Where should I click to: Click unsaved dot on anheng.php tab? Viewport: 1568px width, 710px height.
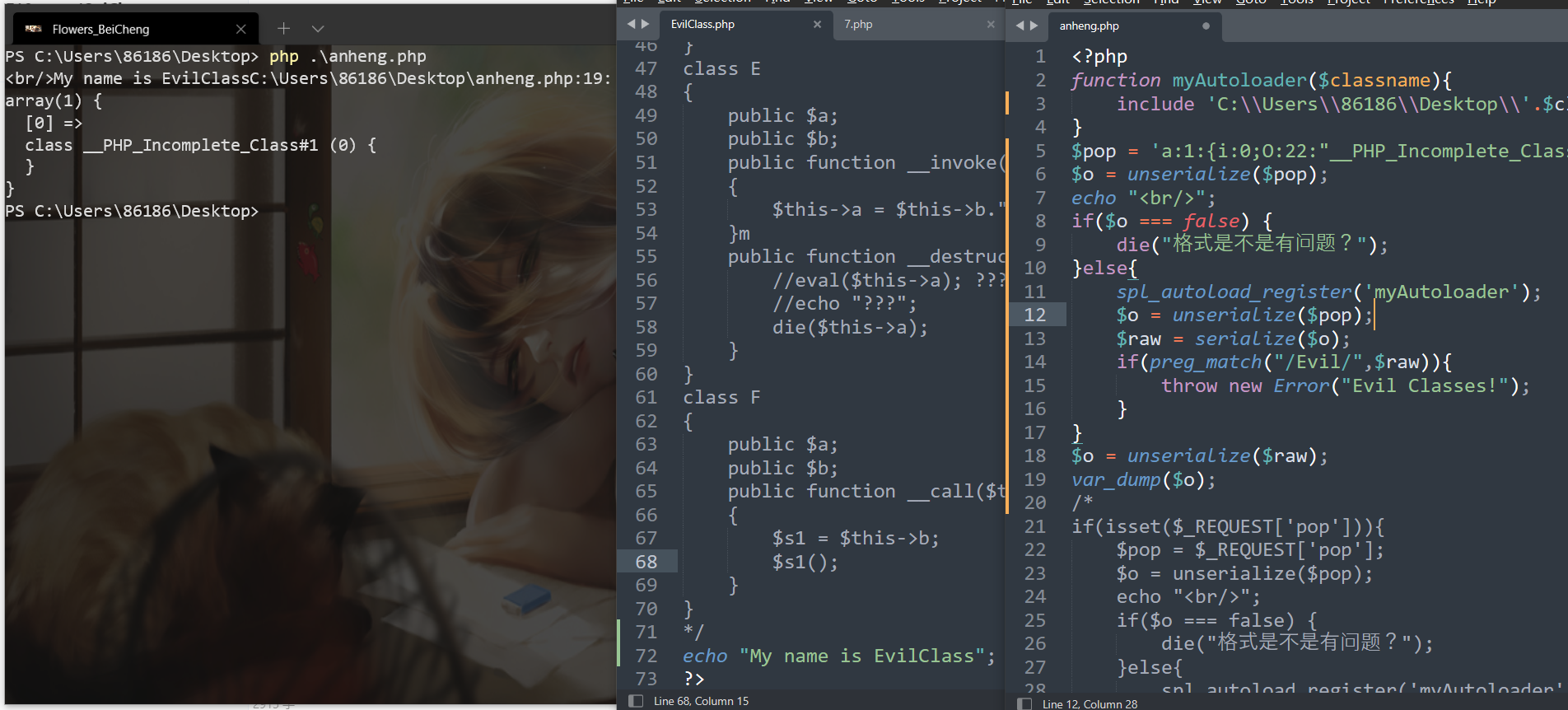(x=1206, y=26)
